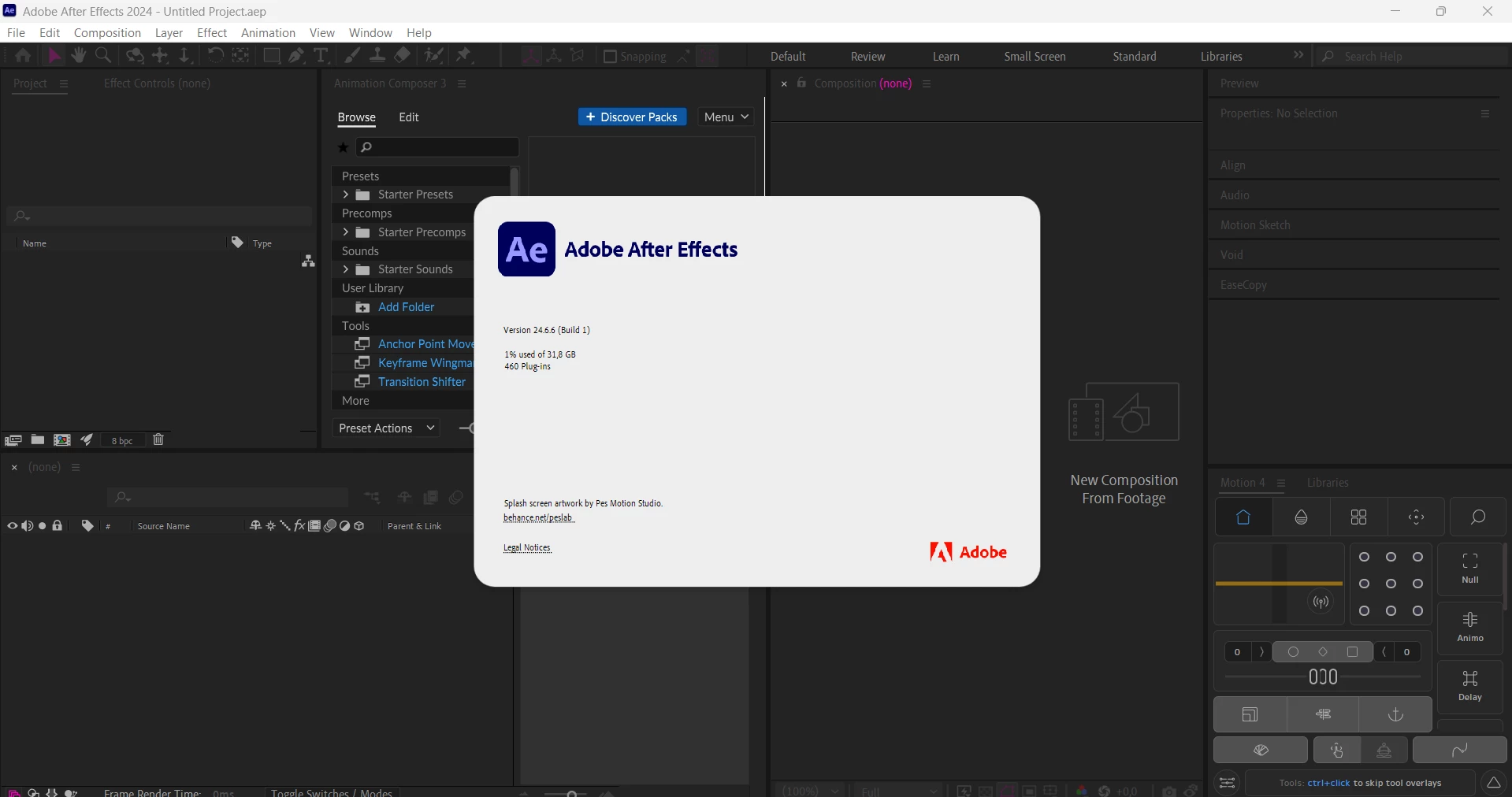Toggle the audio speaker column in timeline
The width and height of the screenshot is (1512, 797).
point(28,525)
